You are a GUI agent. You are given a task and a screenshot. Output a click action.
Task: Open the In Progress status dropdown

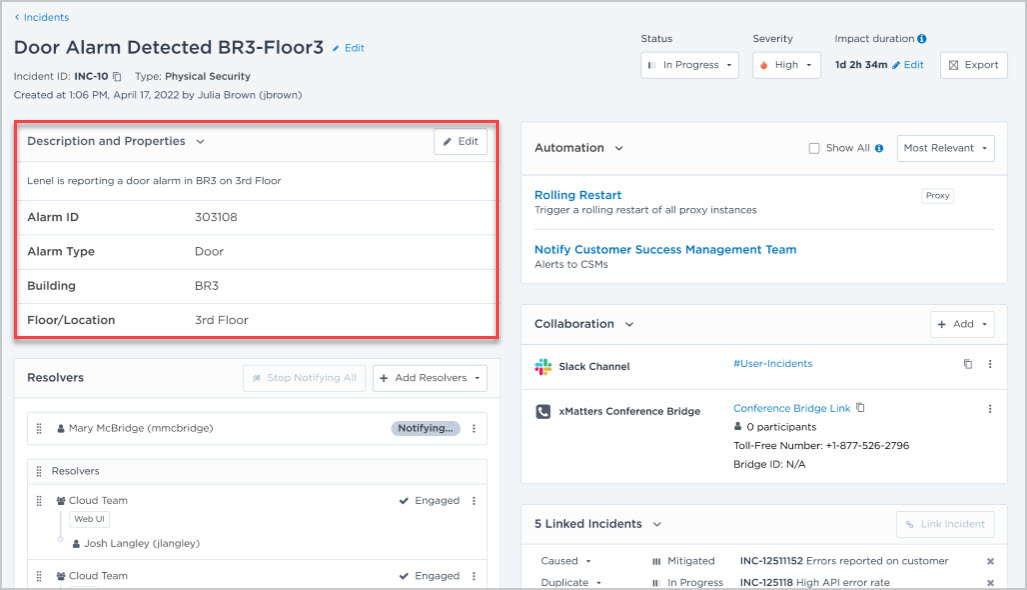pos(690,65)
